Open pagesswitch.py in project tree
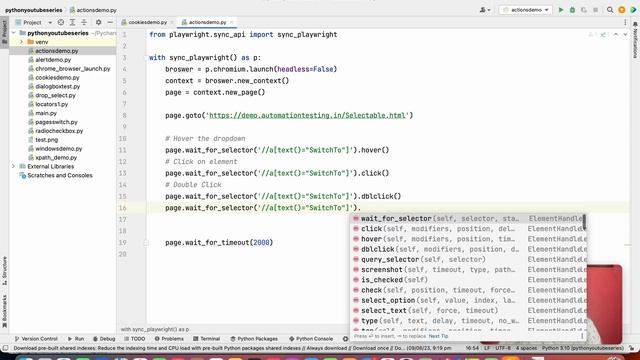 click(56, 122)
